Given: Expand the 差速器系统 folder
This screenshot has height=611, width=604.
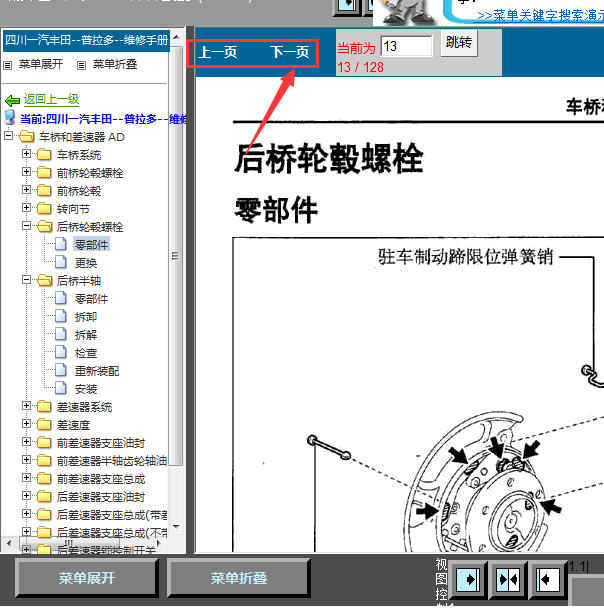Looking at the screenshot, I should [26, 406].
